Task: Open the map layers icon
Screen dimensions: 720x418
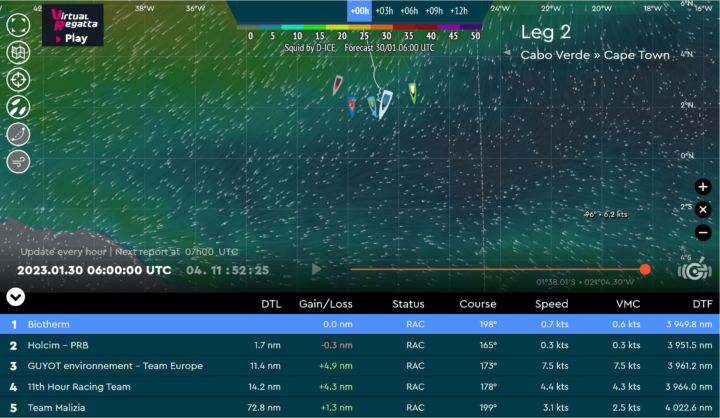Action: coord(18,52)
